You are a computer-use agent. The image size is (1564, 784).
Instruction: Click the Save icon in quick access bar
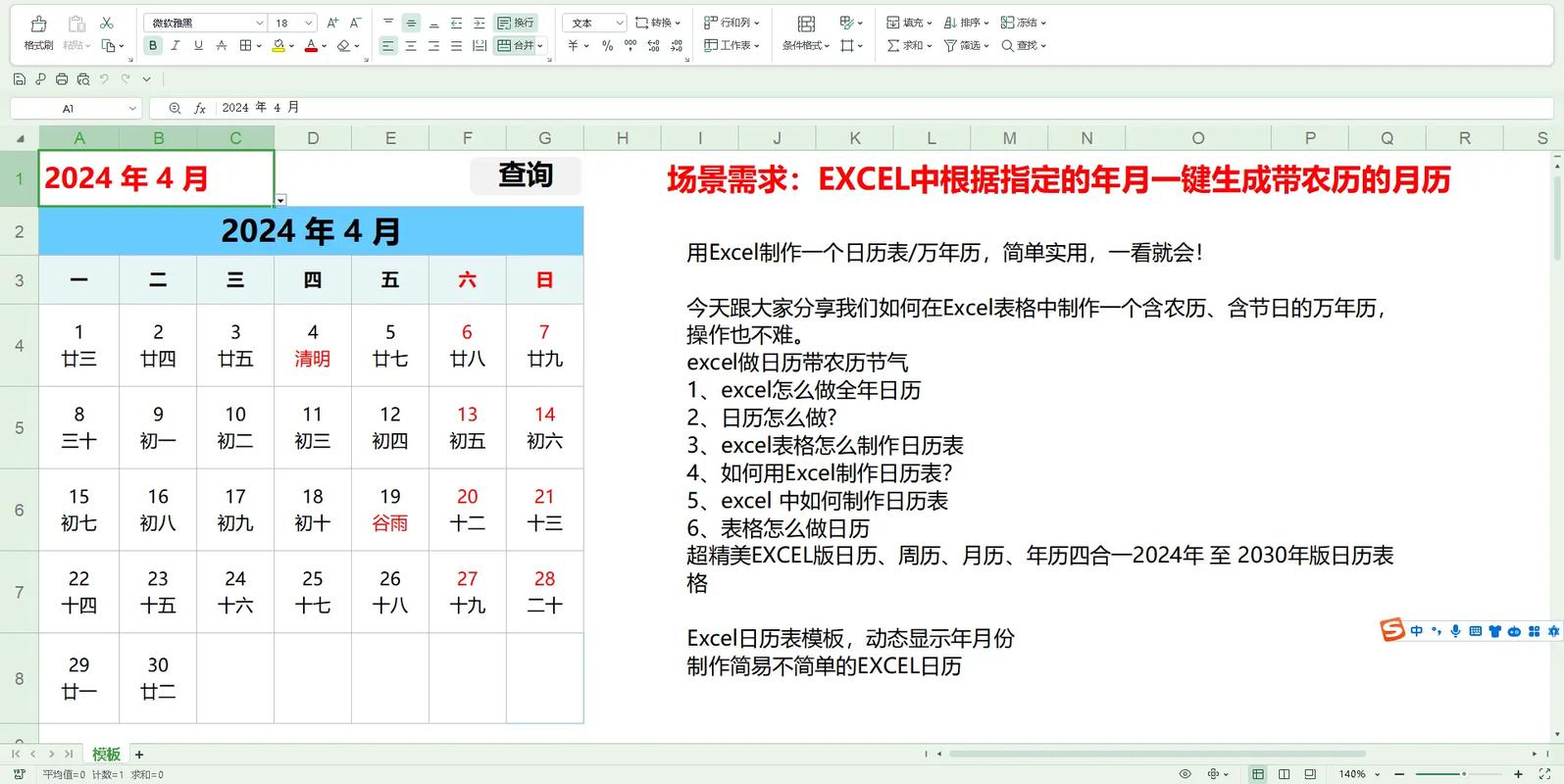(x=19, y=79)
